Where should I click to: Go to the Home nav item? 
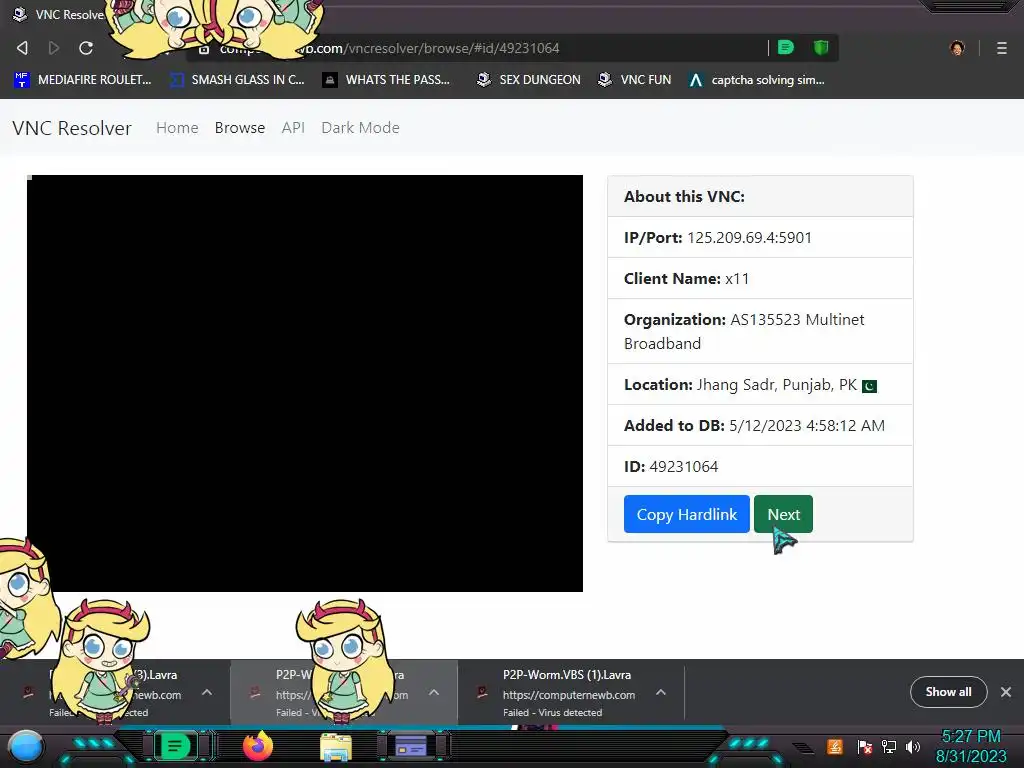point(177,127)
